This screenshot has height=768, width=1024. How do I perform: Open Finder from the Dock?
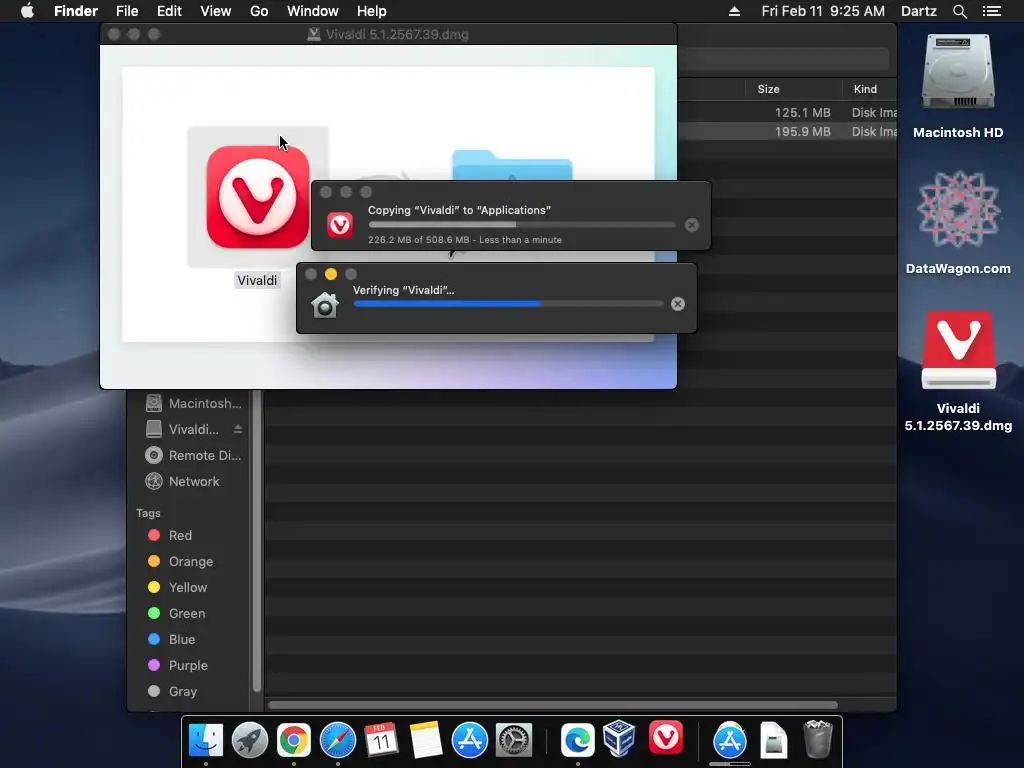pyautogui.click(x=206, y=741)
